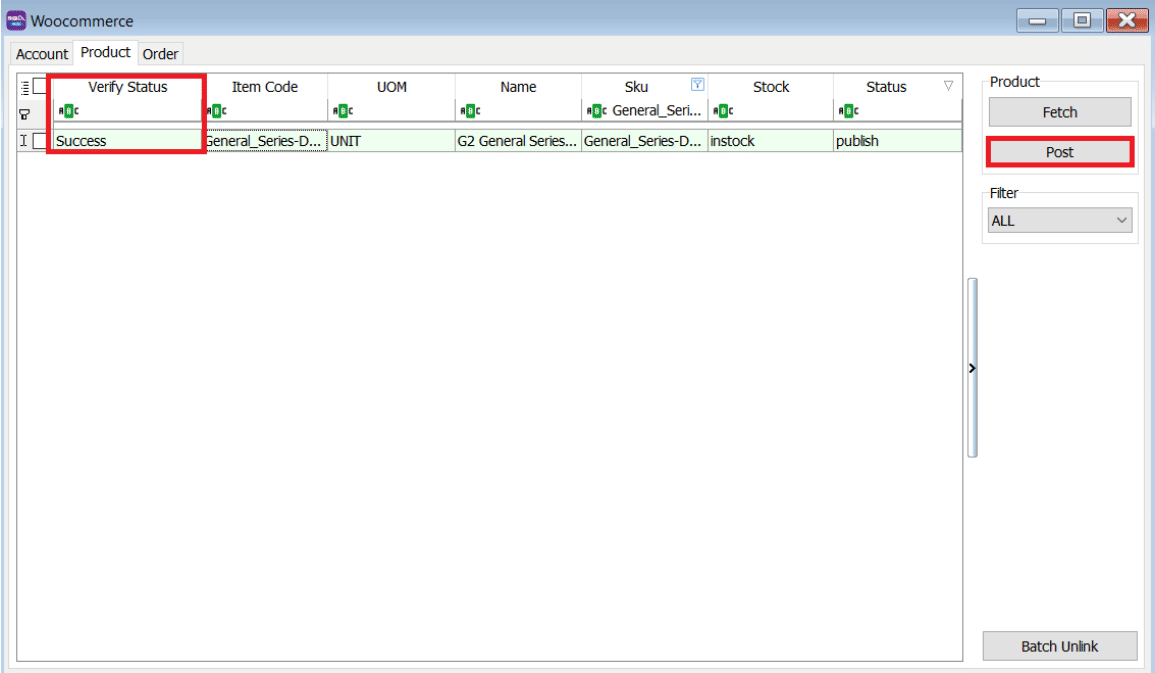Switch to the Account tab
The height and width of the screenshot is (673, 1155).
(42, 54)
